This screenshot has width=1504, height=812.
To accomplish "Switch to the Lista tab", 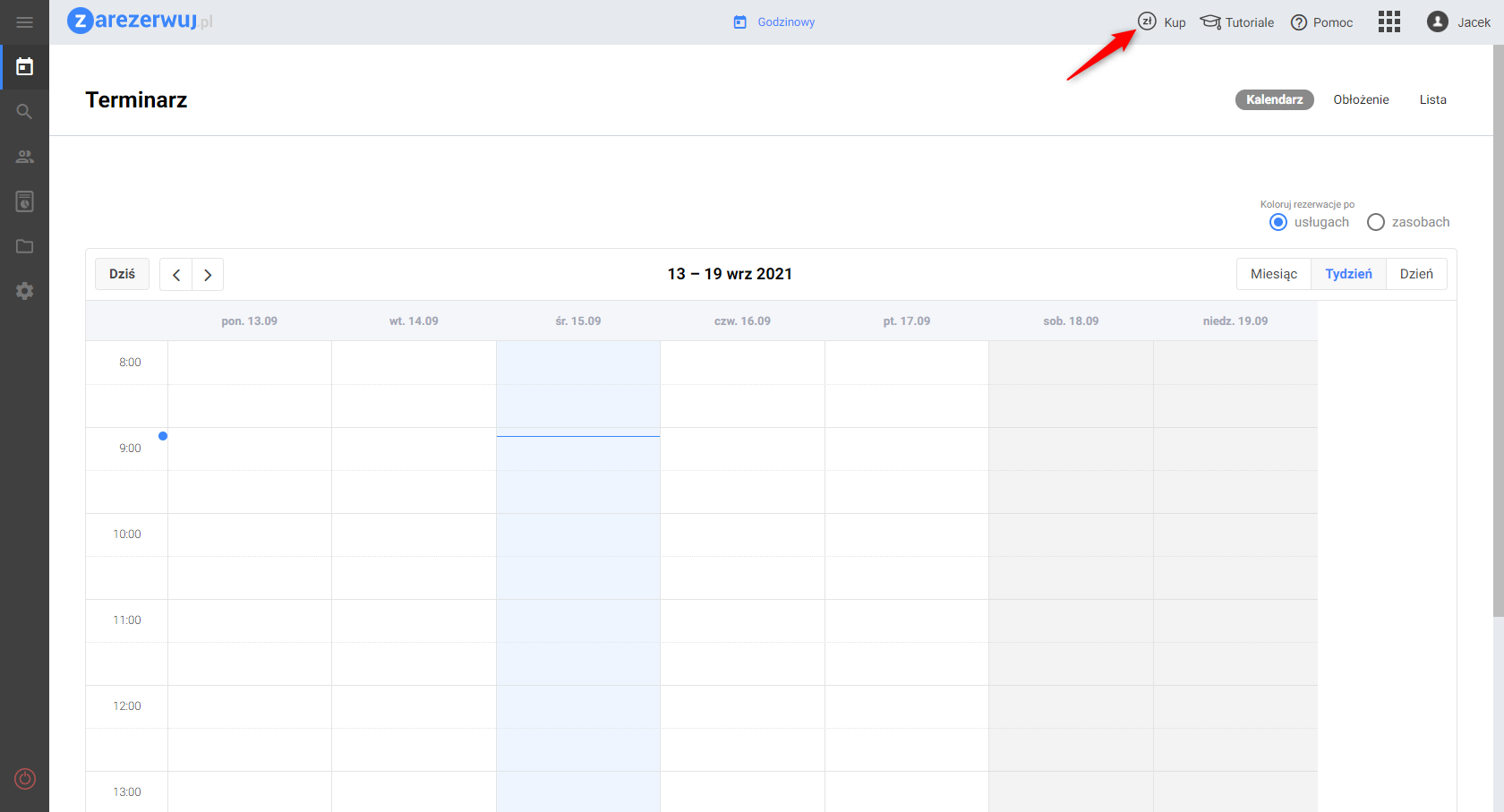I will 1432,99.
